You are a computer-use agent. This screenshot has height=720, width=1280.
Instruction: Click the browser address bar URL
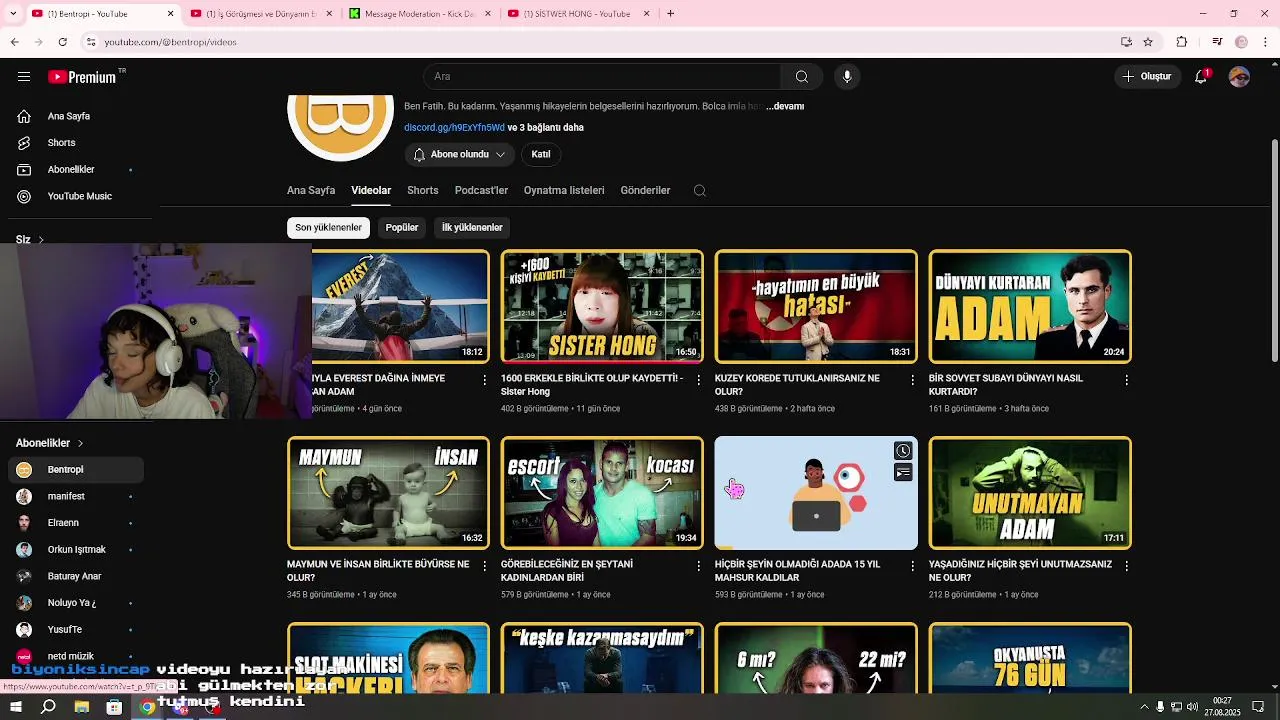coord(170,42)
